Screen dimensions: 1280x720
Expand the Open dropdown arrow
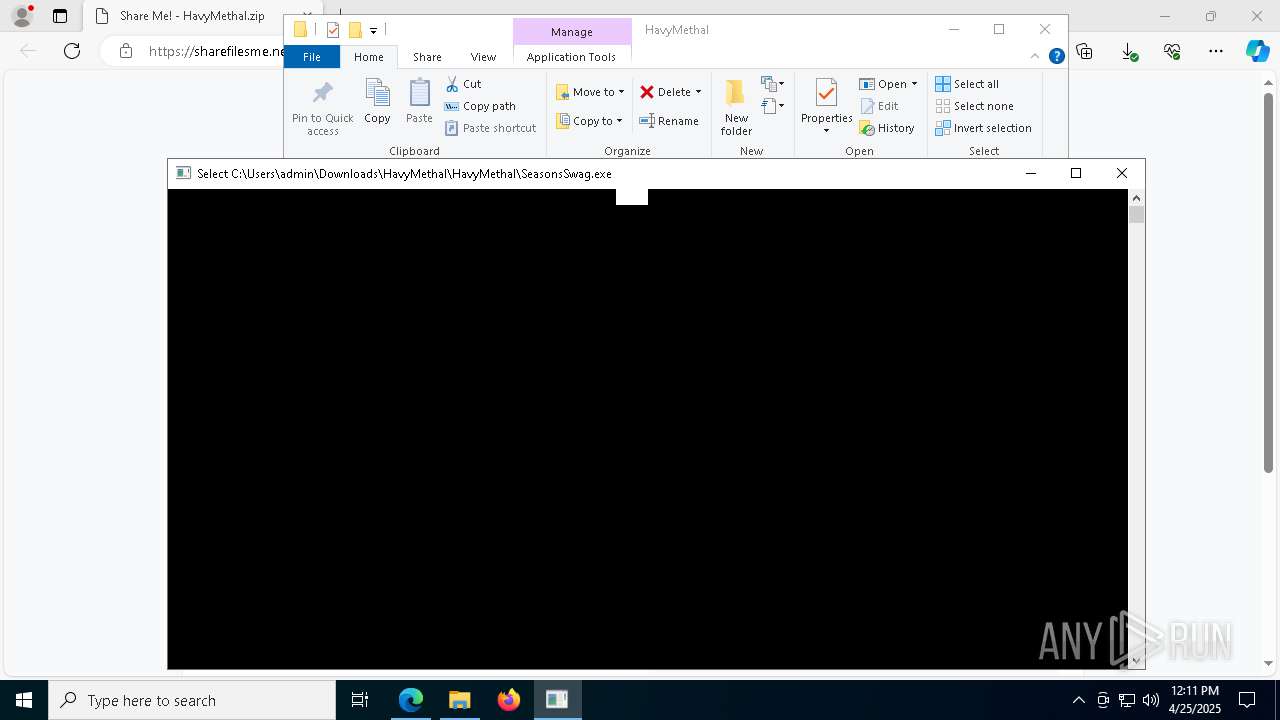(x=914, y=84)
